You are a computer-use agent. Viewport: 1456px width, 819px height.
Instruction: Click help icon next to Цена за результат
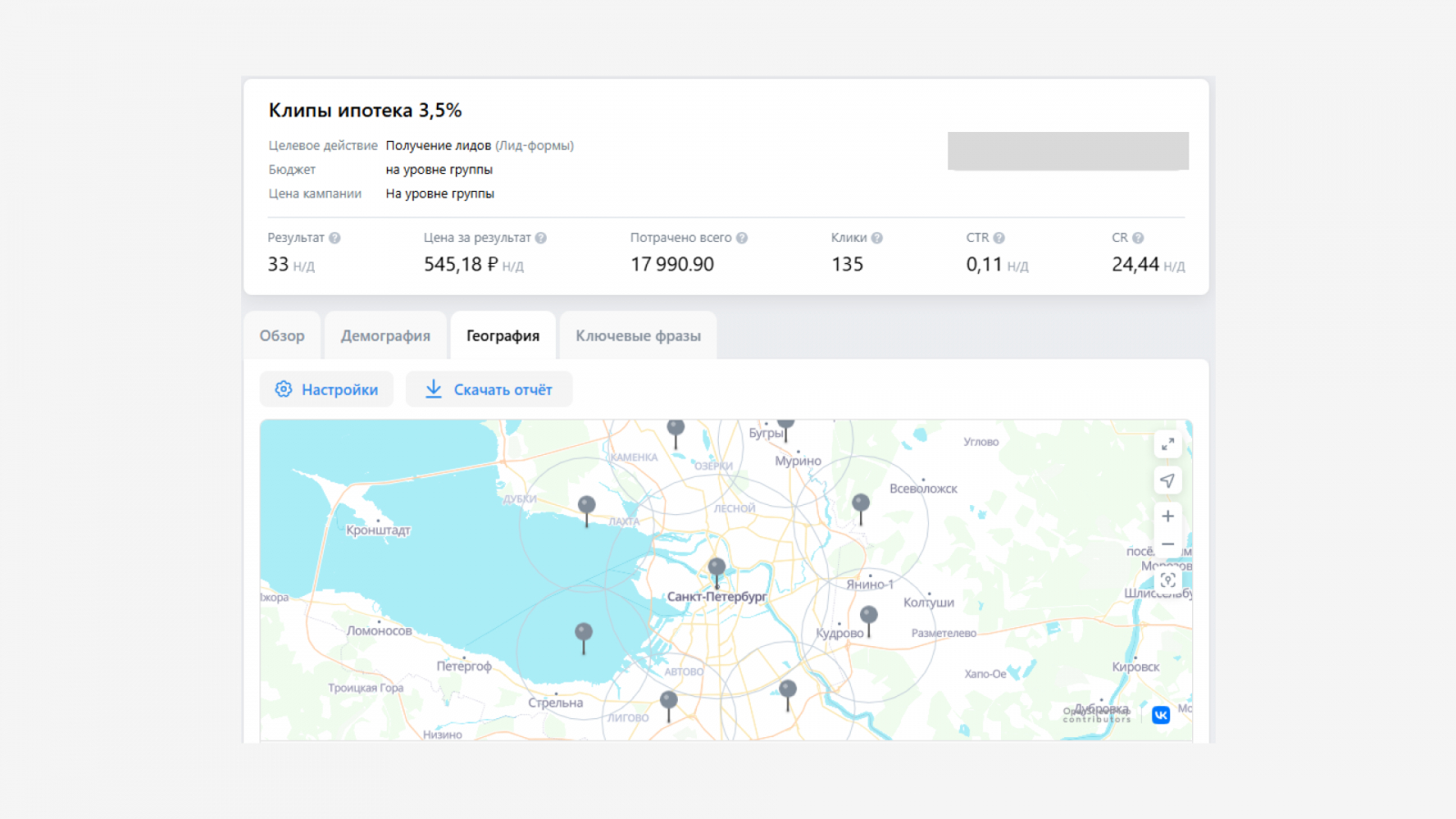coord(541,238)
